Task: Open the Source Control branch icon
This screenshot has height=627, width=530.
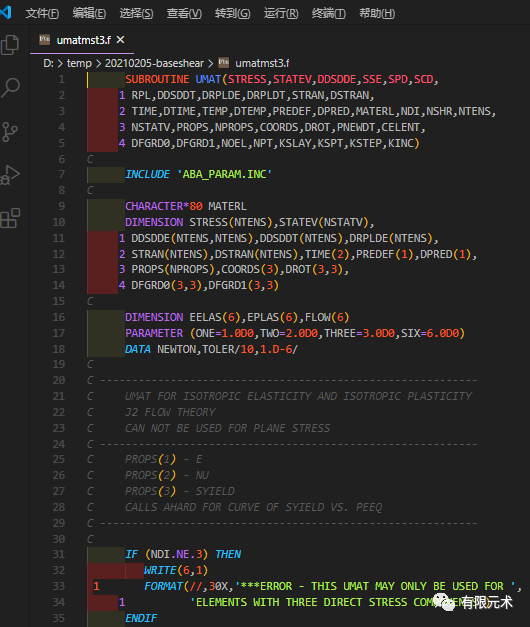Action: click(x=9, y=132)
